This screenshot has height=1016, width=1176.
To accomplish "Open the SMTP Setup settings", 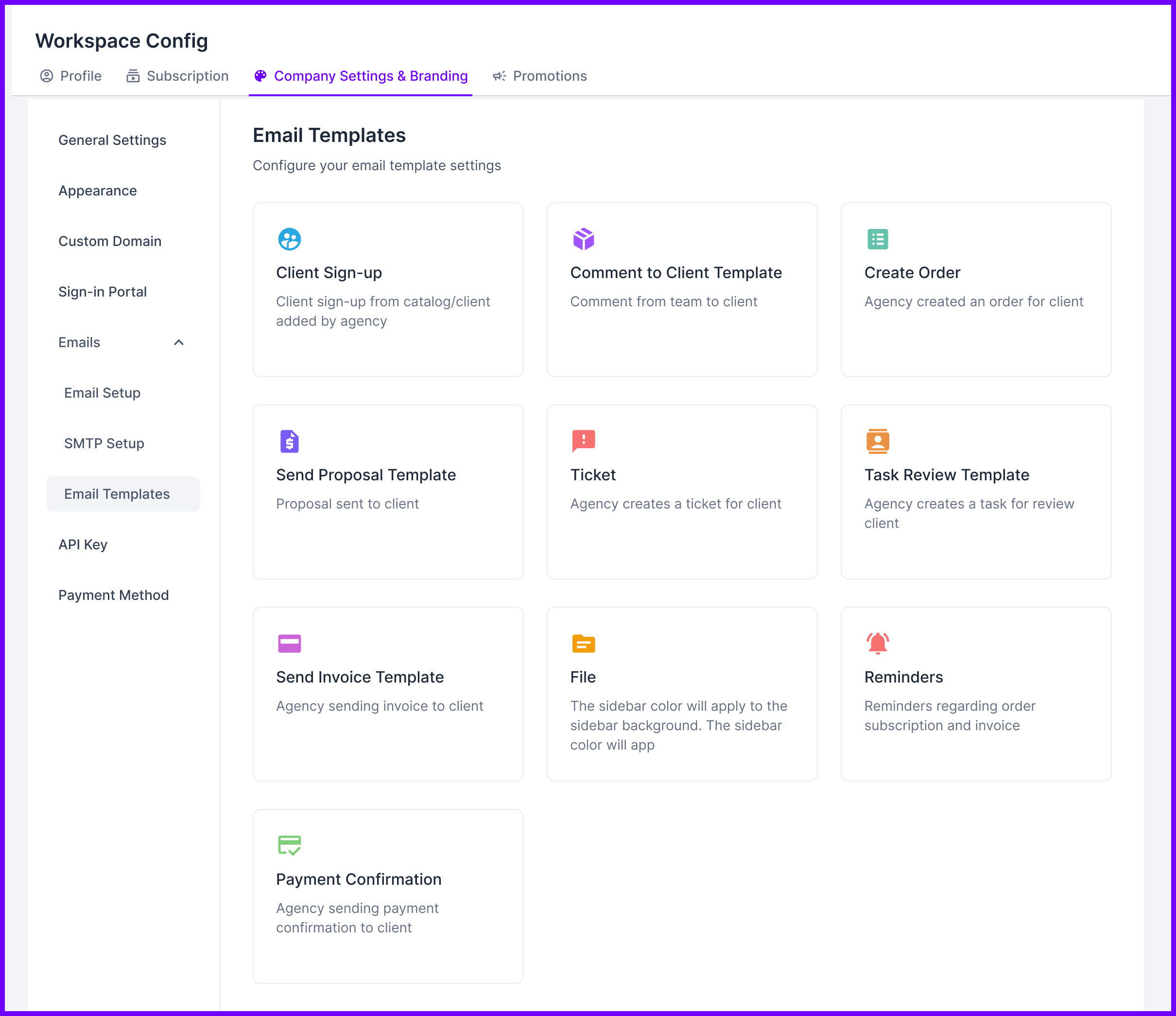I will (x=104, y=443).
